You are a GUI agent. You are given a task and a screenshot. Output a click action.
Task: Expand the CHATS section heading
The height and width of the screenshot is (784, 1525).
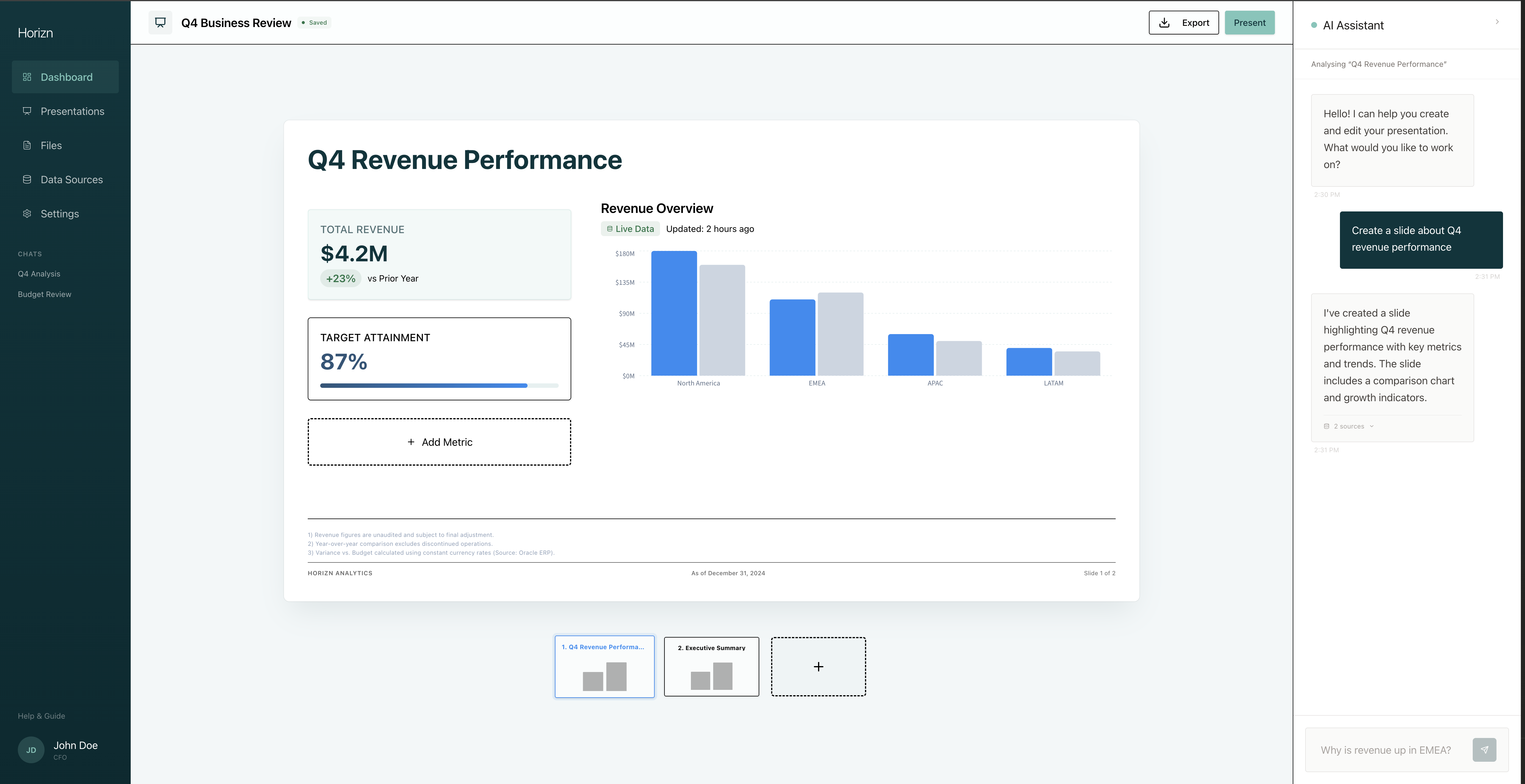[30, 253]
